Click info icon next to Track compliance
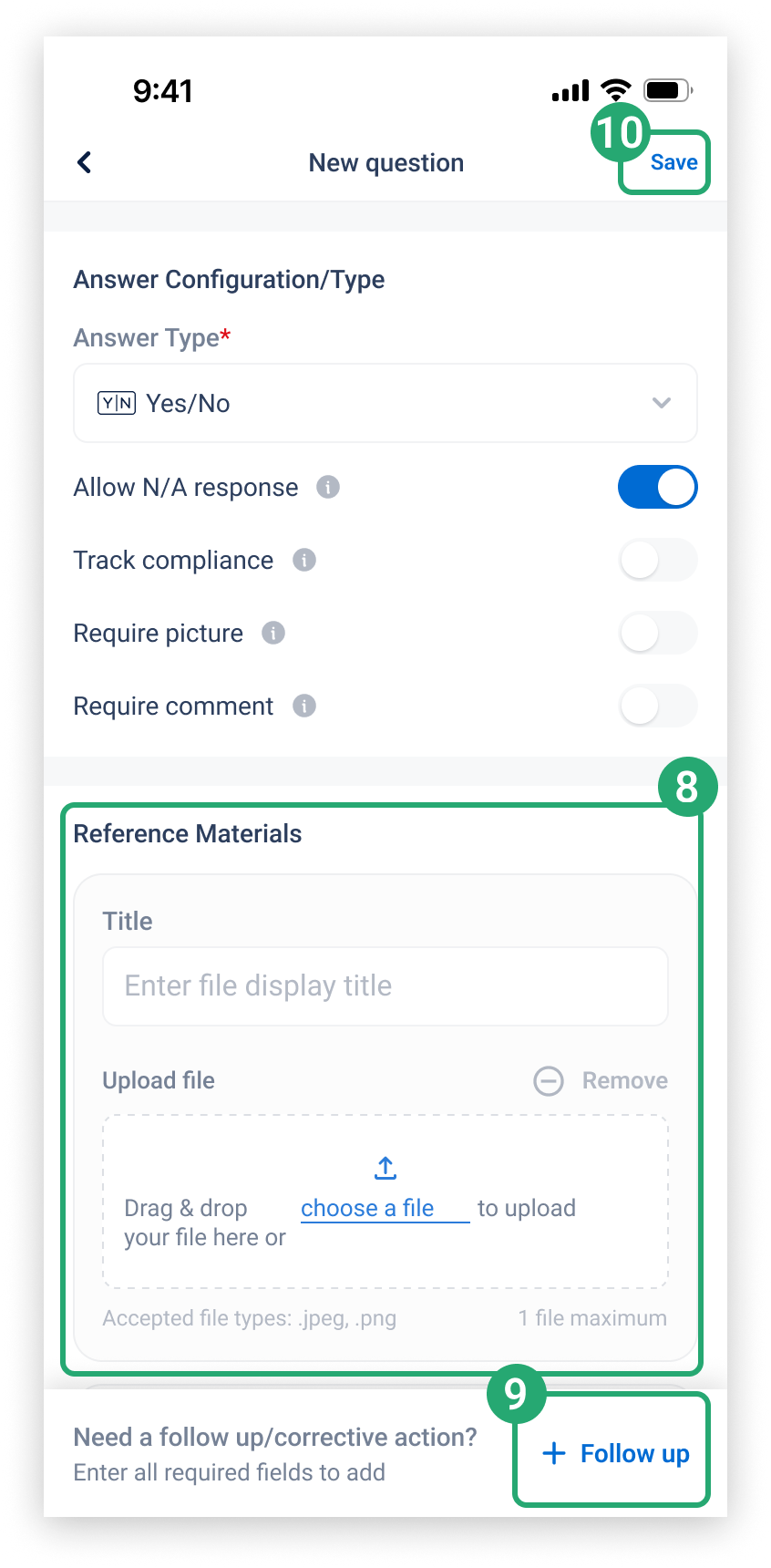The image size is (771, 1568). (x=304, y=560)
